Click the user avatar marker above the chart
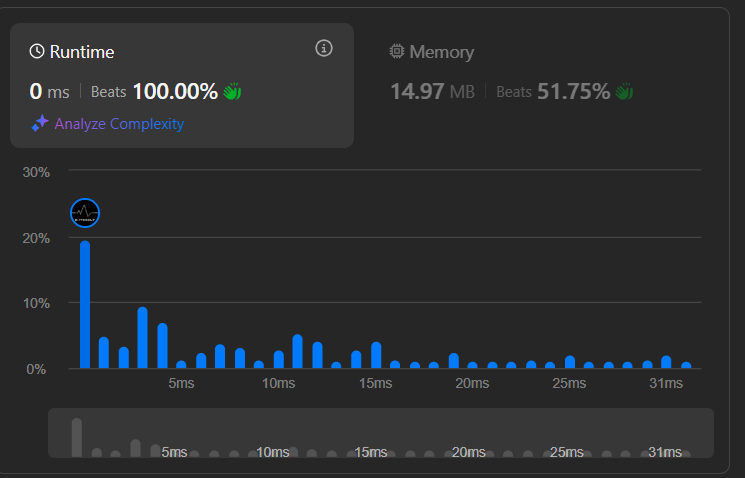 tap(85, 212)
